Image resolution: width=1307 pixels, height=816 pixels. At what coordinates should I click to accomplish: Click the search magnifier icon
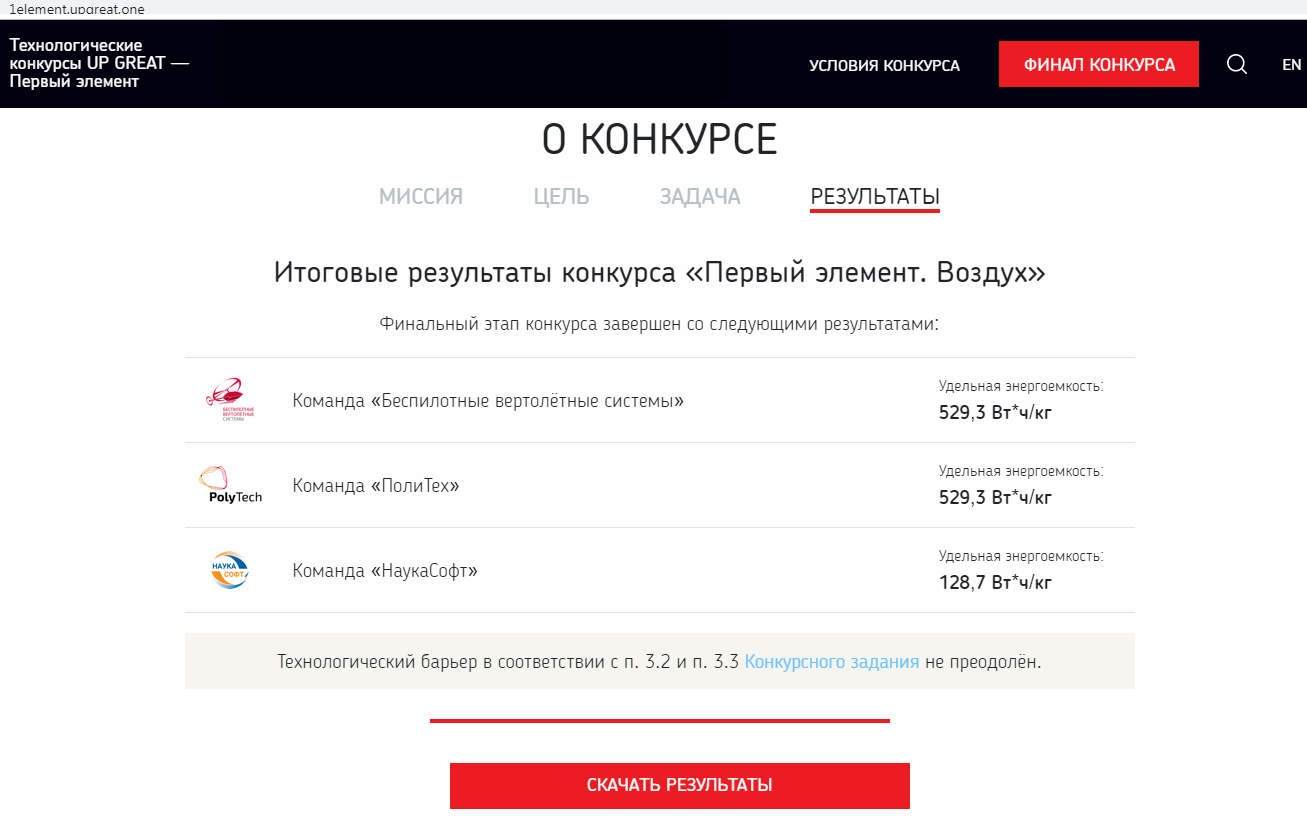[x=1237, y=65]
